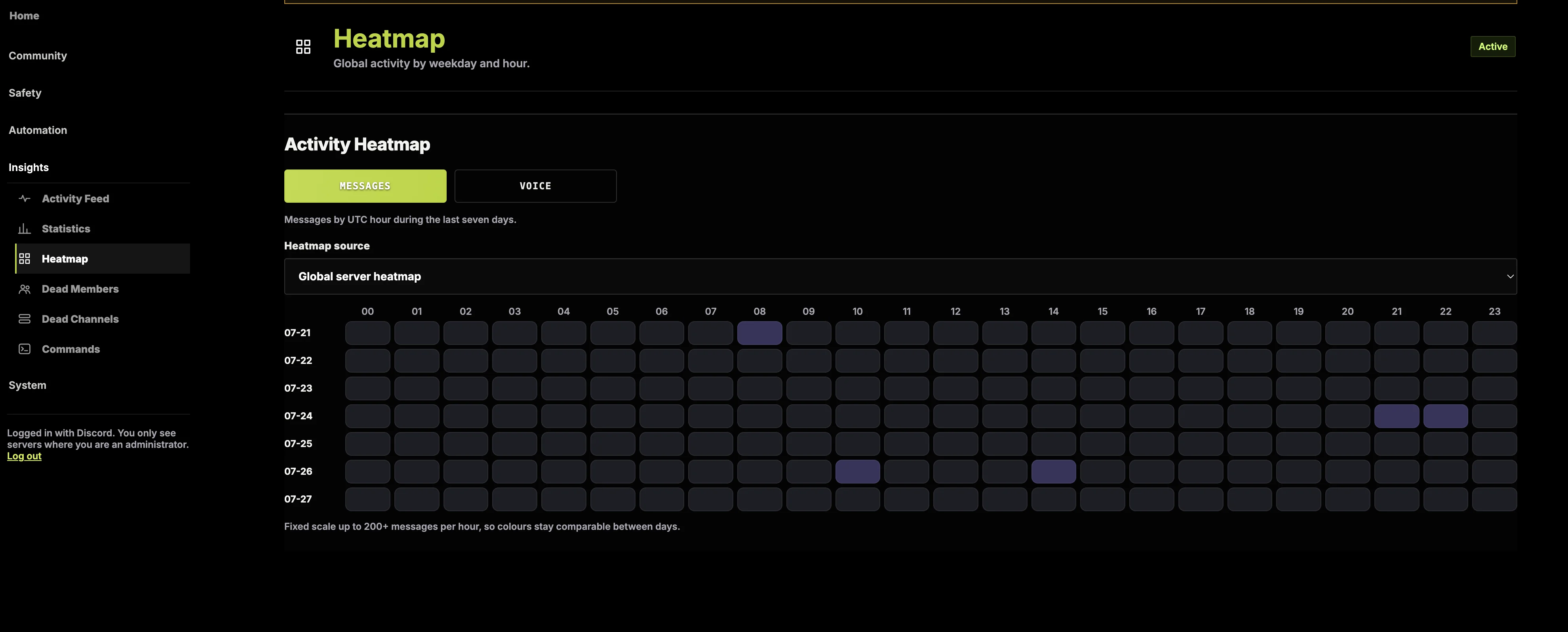The width and height of the screenshot is (1568, 632).
Task: Click the 07-21 row label
Action: pyautogui.click(x=298, y=333)
